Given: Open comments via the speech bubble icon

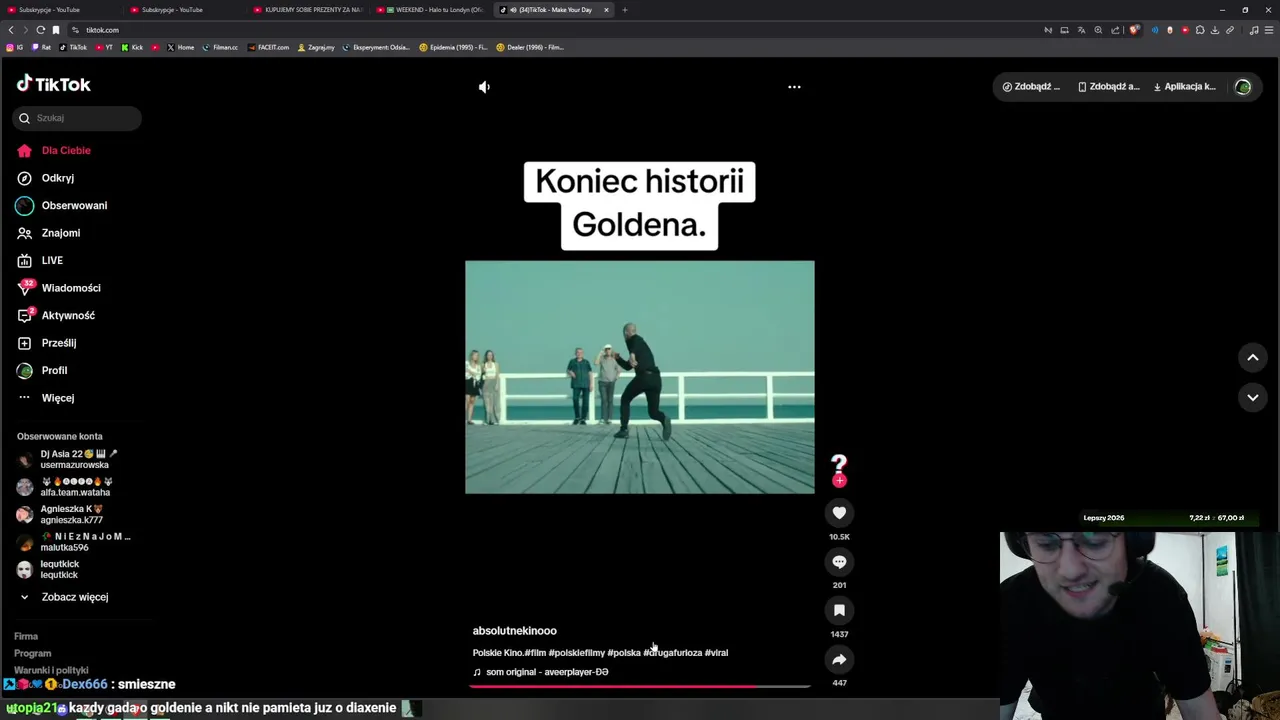Looking at the screenshot, I should pos(839,562).
